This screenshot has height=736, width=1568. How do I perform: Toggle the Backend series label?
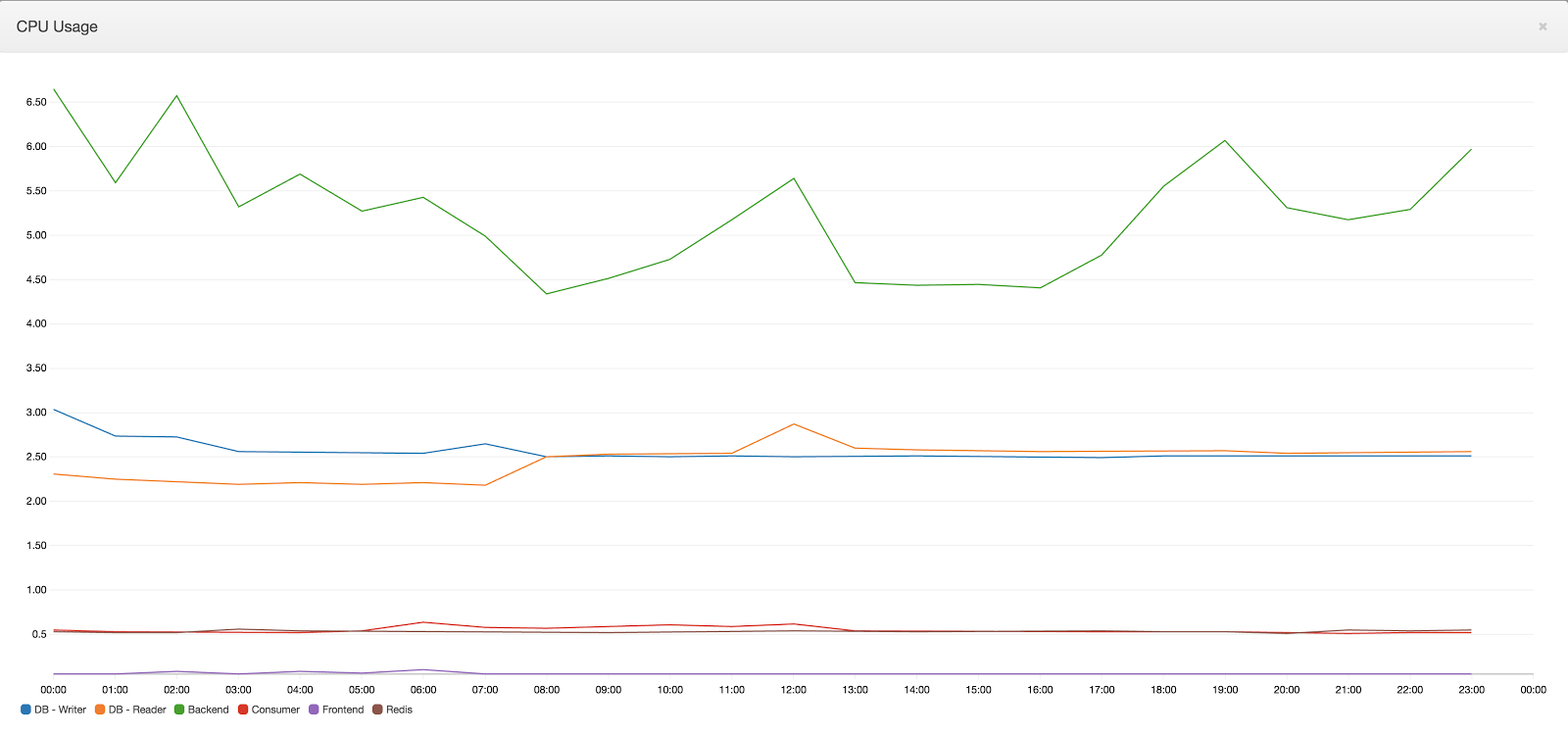coord(208,710)
